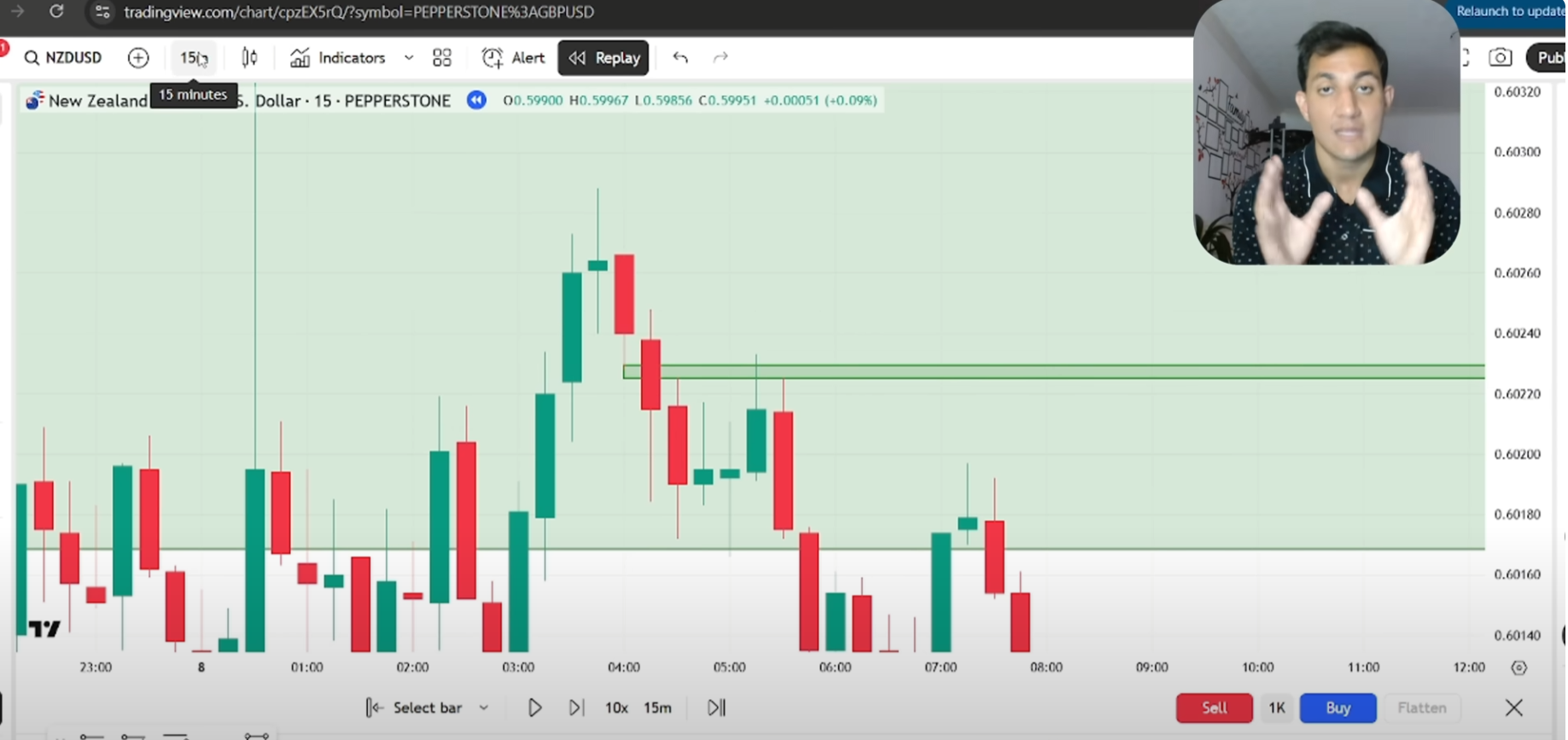
Task: Jump to real-time with skip-to-end icon
Action: [716, 708]
